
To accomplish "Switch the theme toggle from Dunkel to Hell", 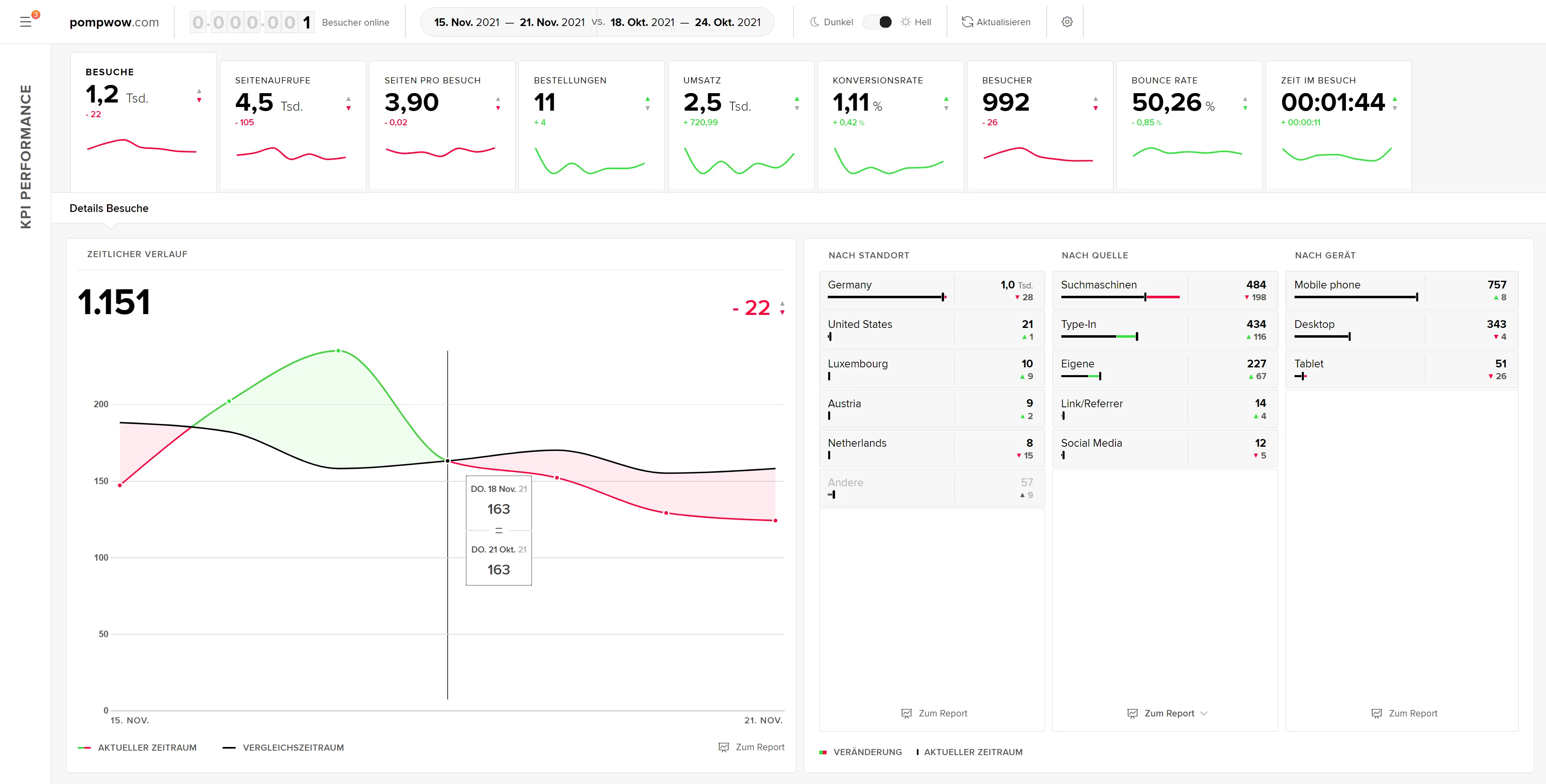I will point(878,22).
